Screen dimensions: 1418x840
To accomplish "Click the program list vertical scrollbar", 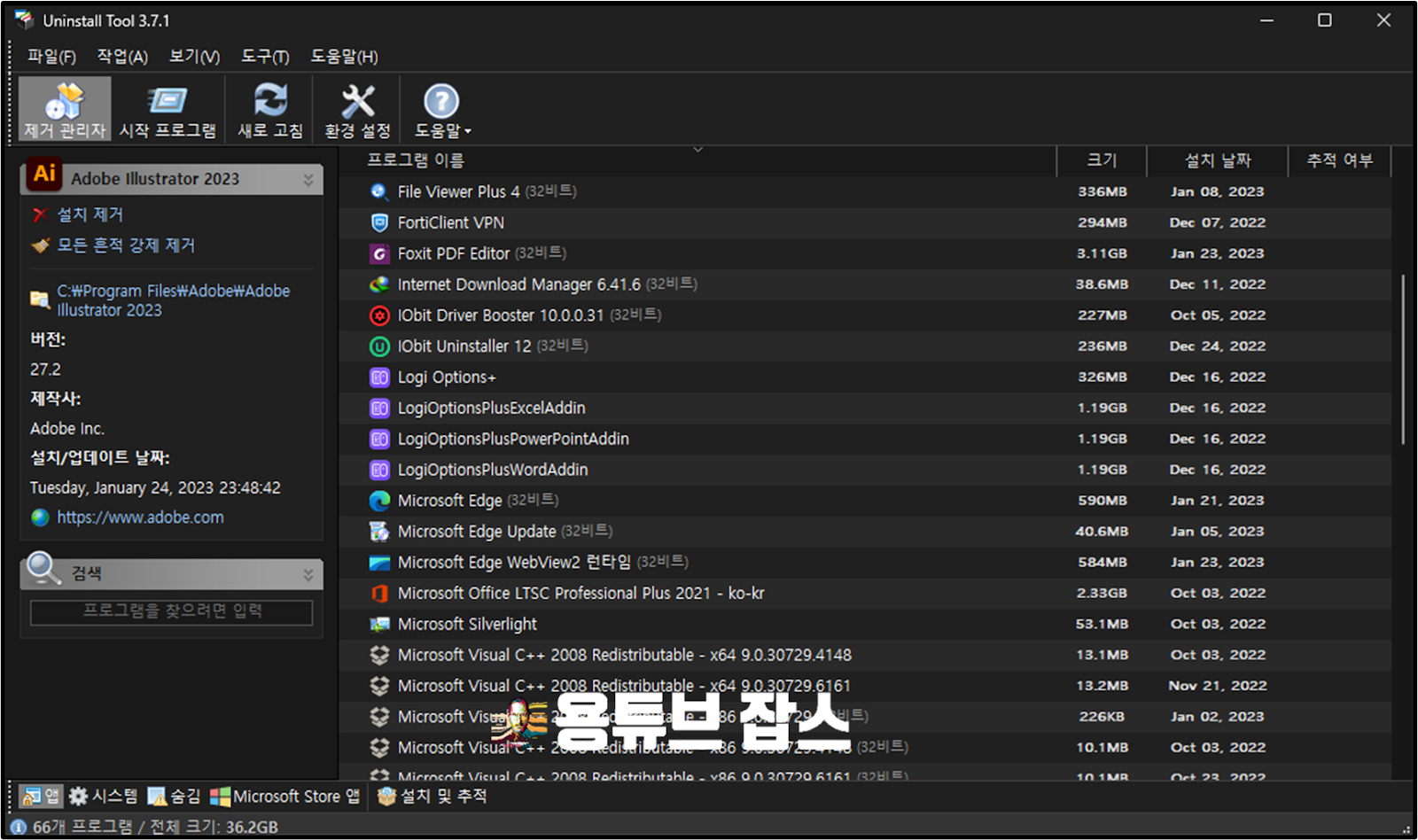I will point(1403,359).
